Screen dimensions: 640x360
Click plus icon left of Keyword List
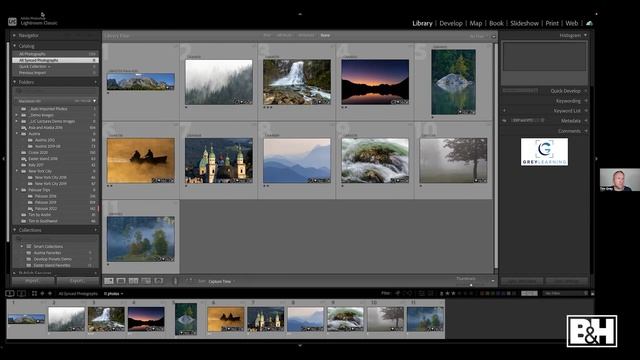[504, 111]
